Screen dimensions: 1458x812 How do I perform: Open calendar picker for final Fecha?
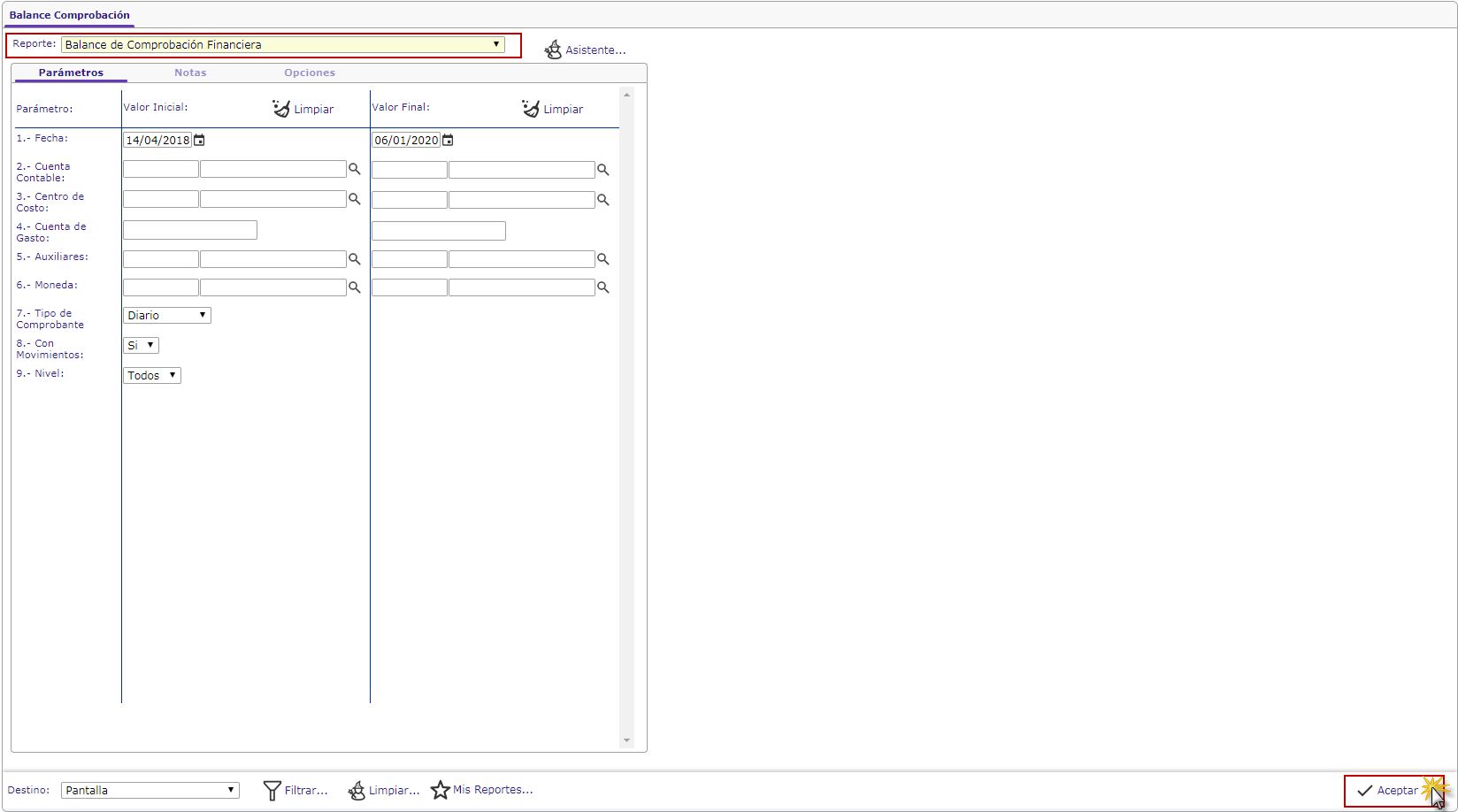click(448, 140)
